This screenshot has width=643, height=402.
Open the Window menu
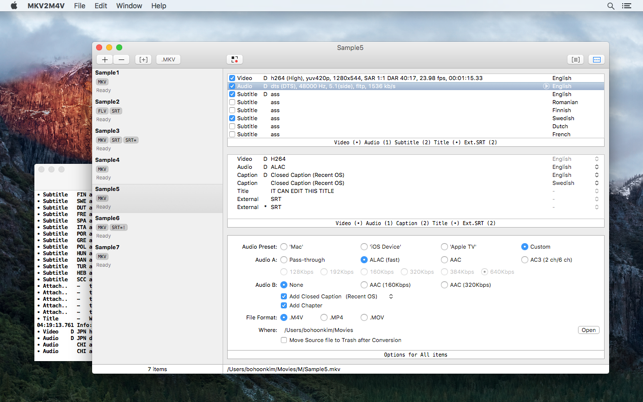(x=129, y=6)
